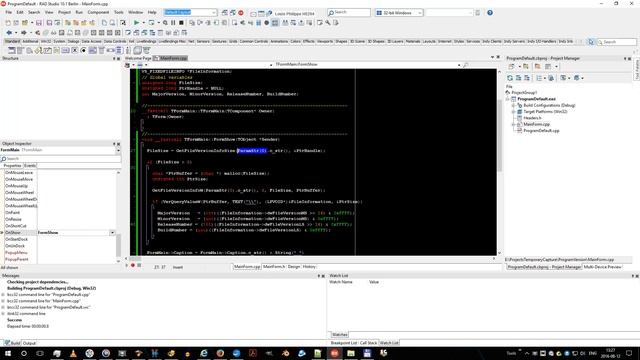Select the Events tab in Object Inspector
Image resolution: width=640 pixels, height=360 pixels.
pyautogui.click(x=30, y=166)
